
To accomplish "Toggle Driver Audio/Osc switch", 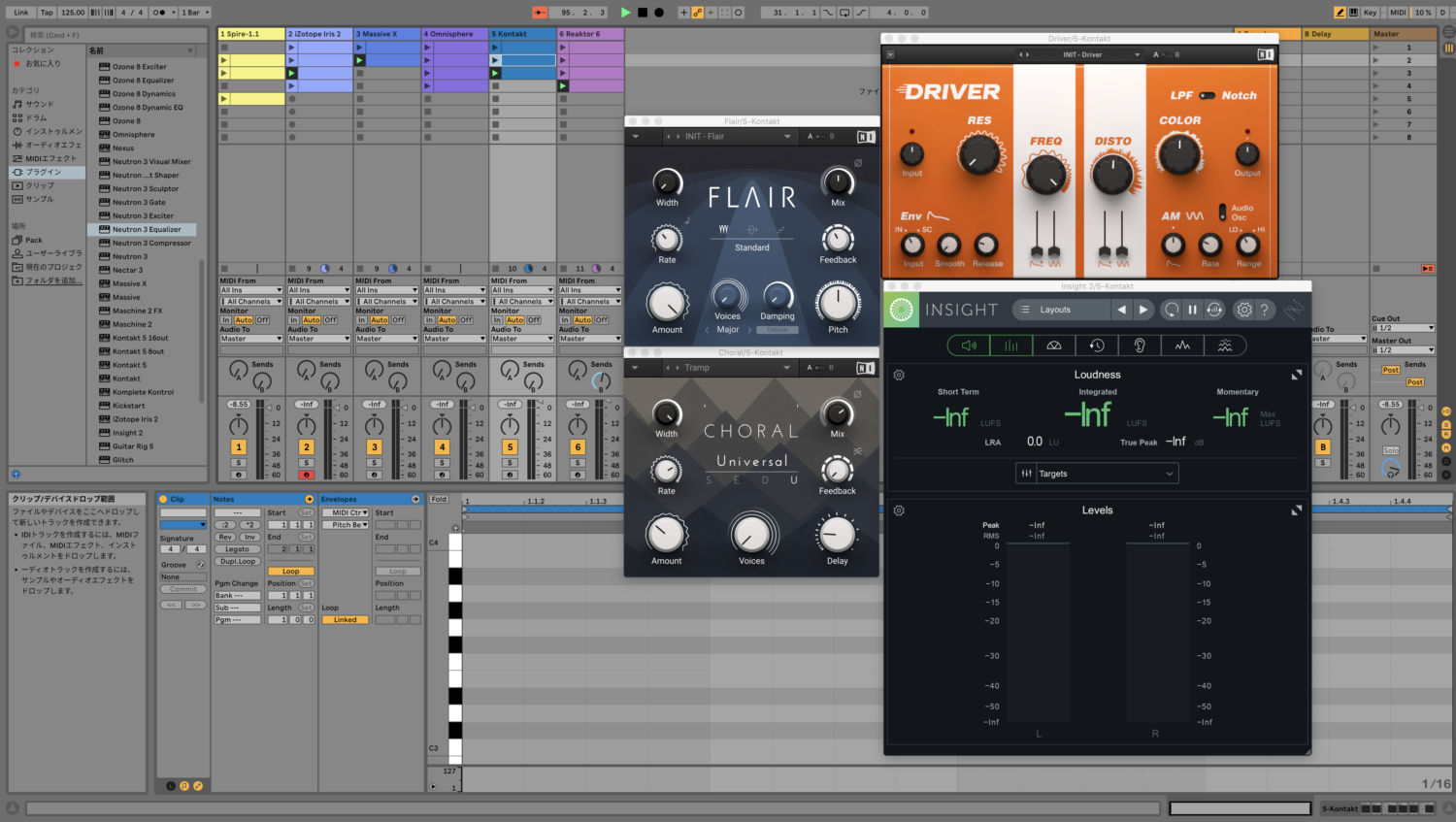I will tap(1222, 212).
